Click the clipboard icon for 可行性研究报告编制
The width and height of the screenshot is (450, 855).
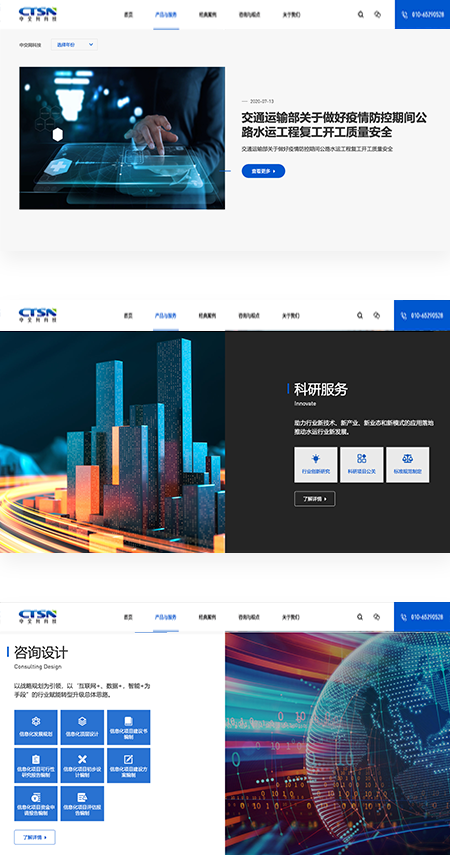click(36, 759)
